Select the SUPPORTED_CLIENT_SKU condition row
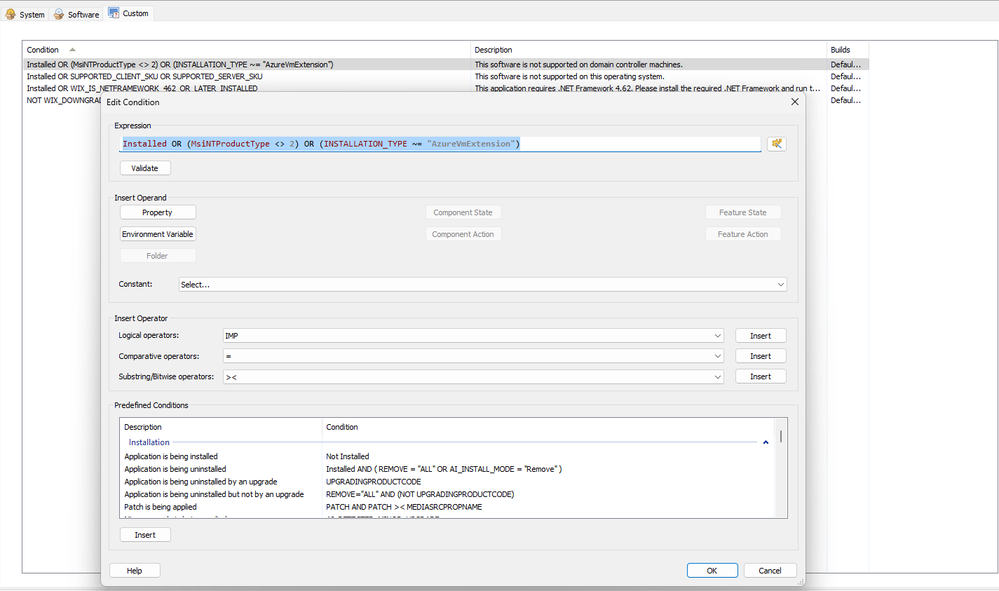Image resolution: width=999 pixels, height=591 pixels. [x=446, y=76]
